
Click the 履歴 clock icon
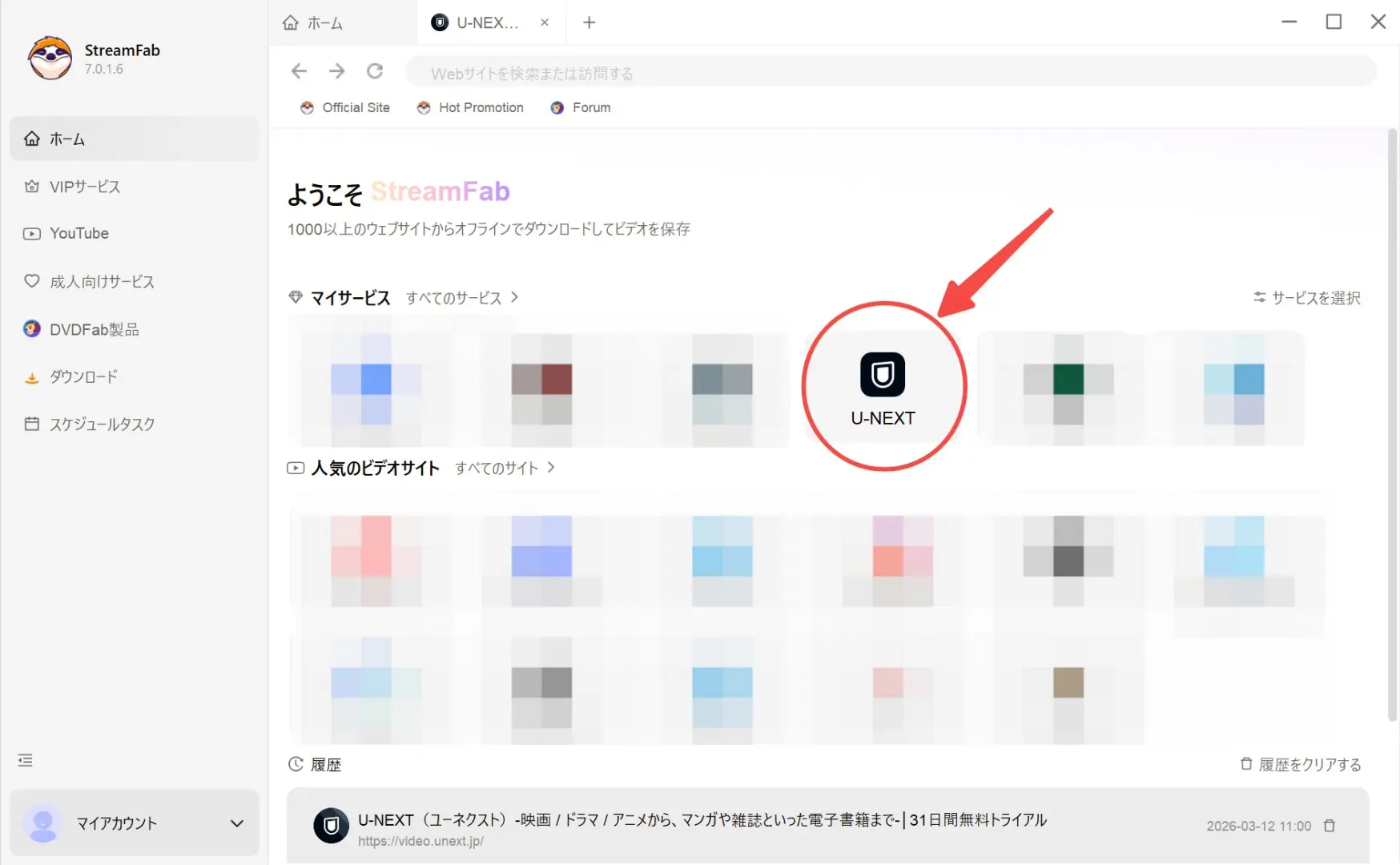[296, 764]
